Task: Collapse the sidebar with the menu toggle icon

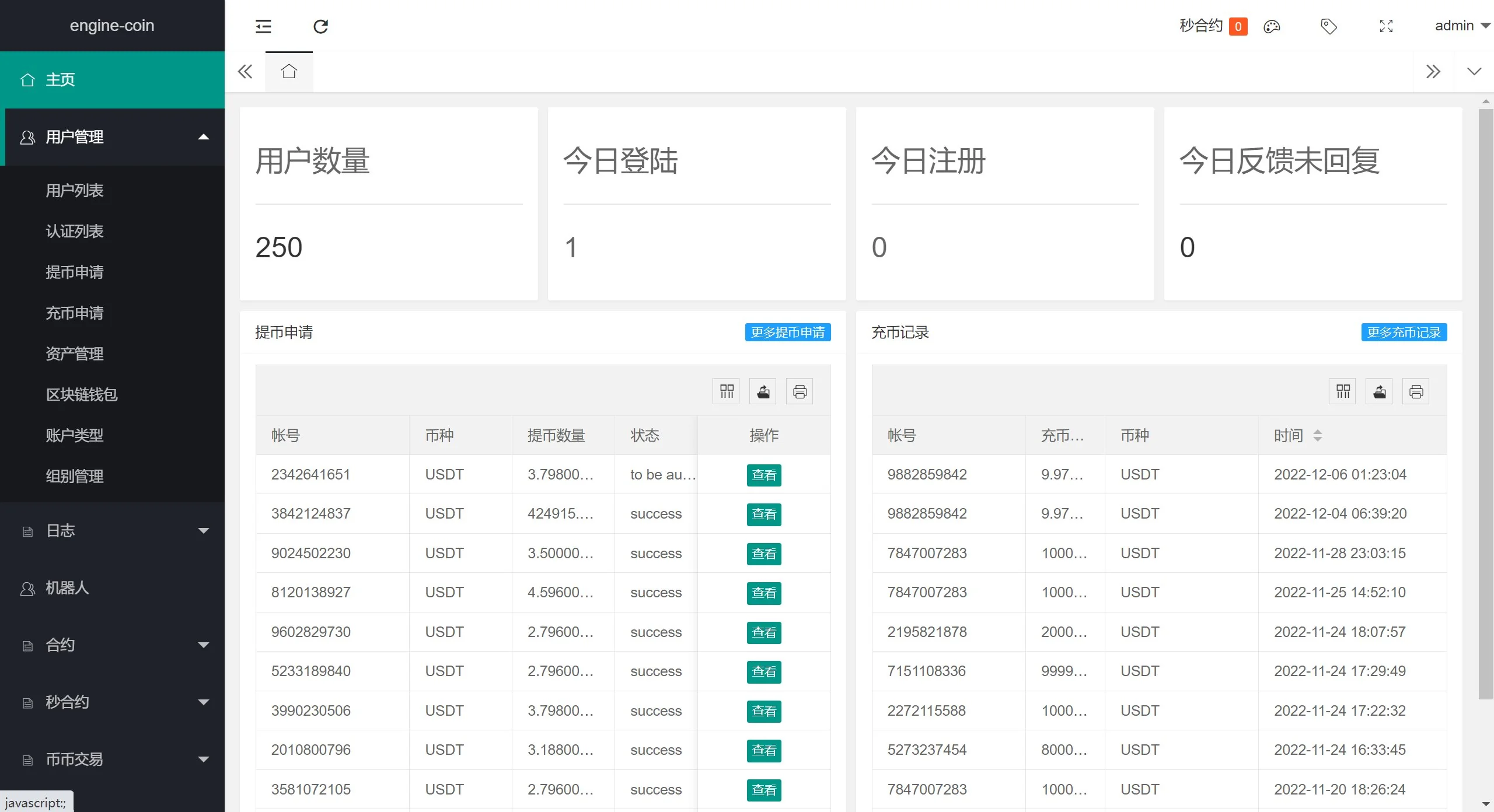Action: point(263,26)
